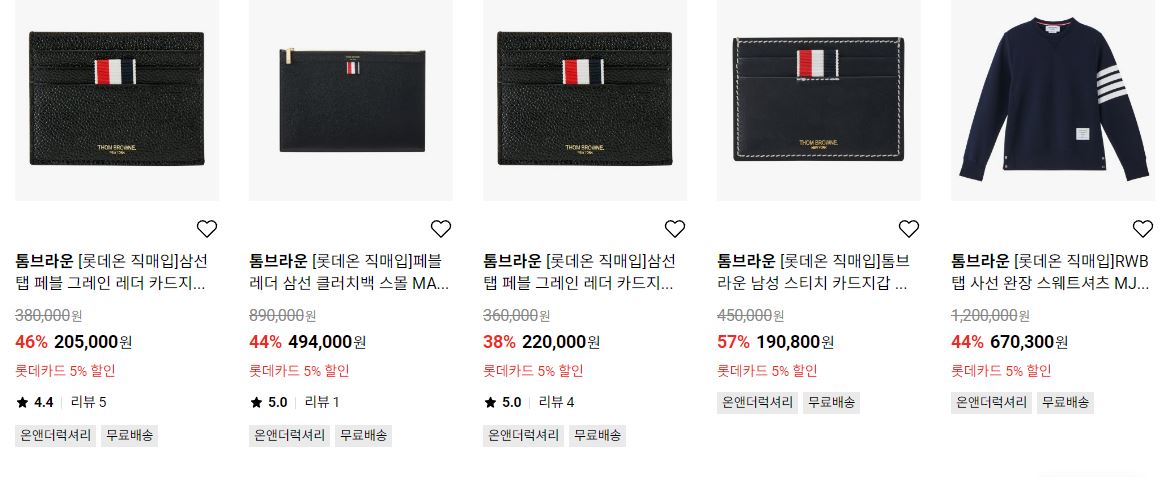Like the 670,300원 sweatshirt with heart icon
This screenshot has width=1171, height=477.
point(1143,228)
